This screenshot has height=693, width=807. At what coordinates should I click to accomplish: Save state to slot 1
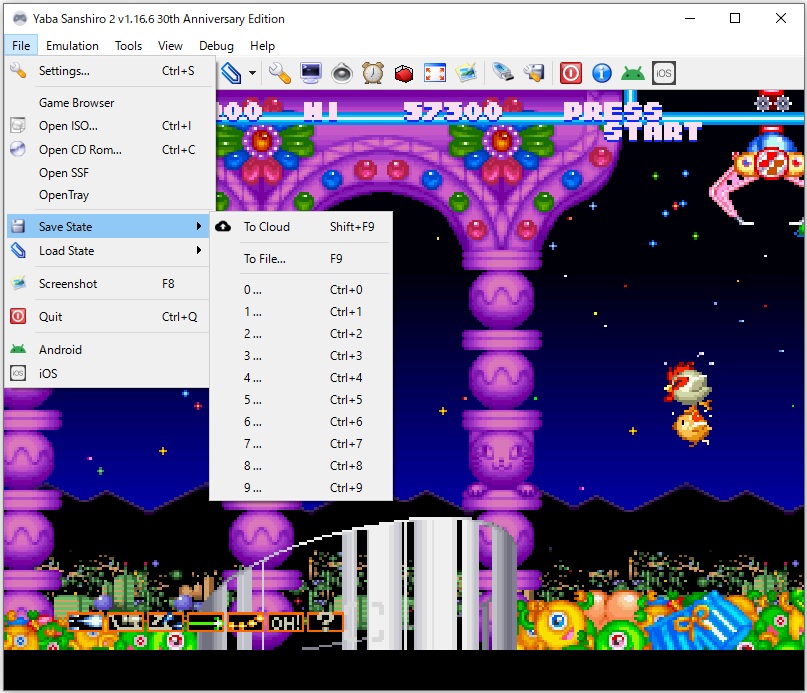pyautogui.click(x=301, y=312)
